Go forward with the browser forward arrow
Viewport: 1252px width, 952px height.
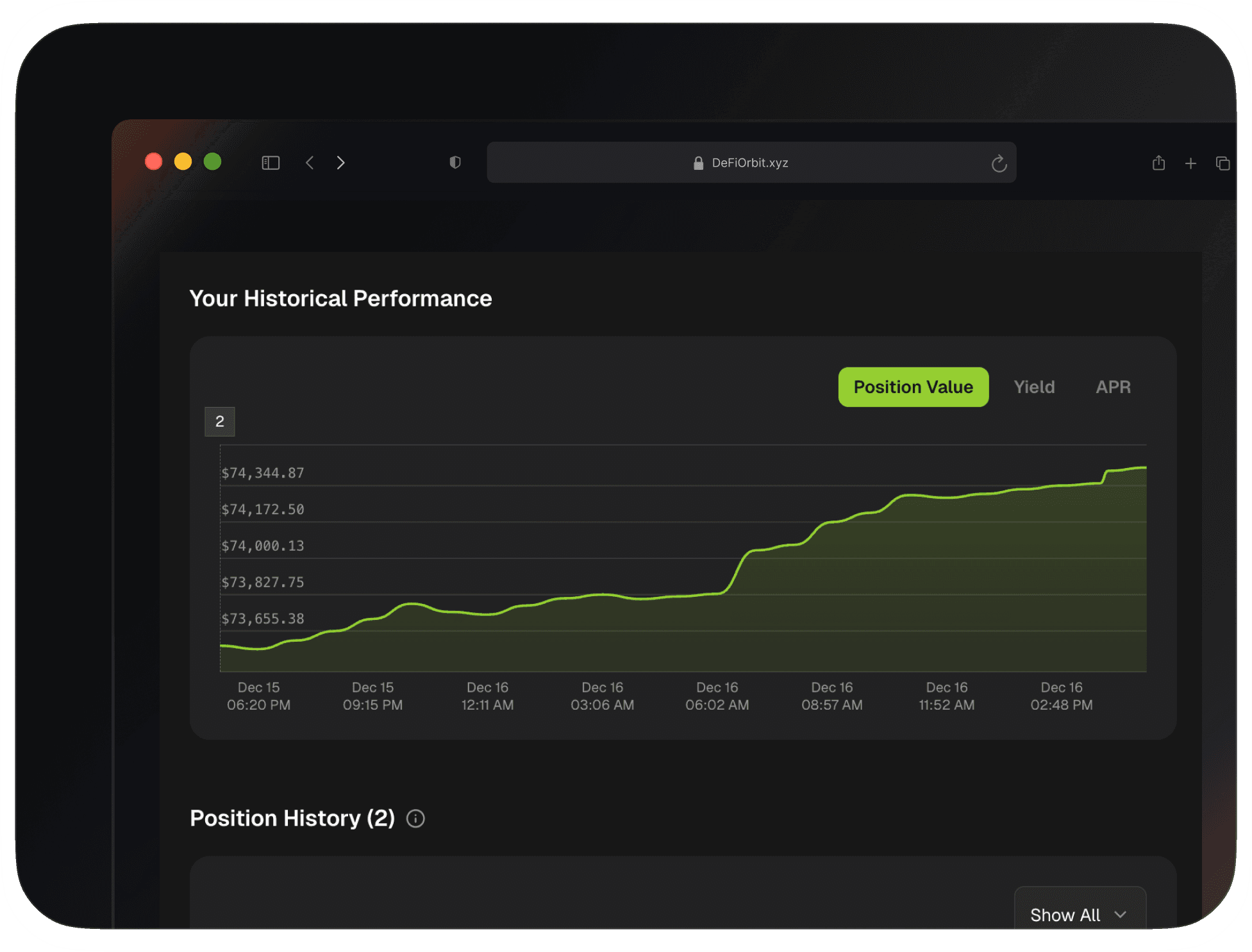pos(340,163)
